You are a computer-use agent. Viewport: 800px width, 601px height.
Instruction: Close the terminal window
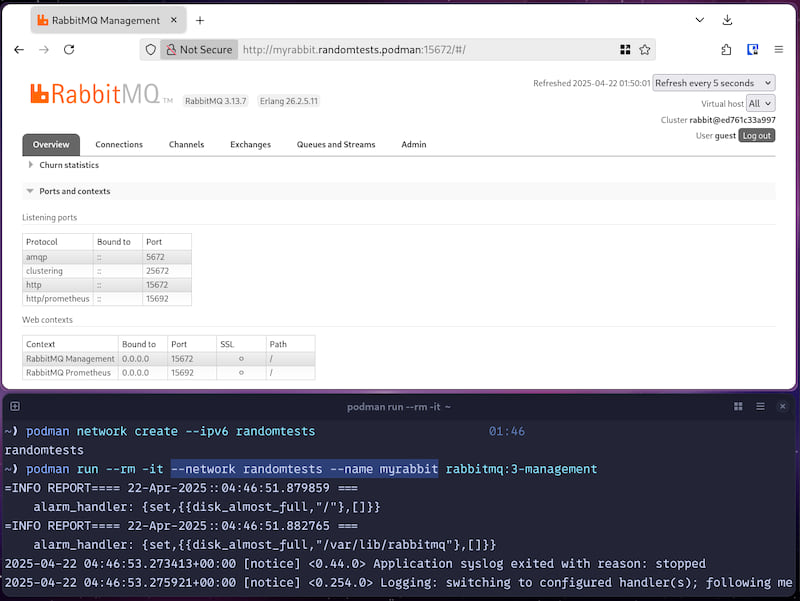pyautogui.click(x=783, y=406)
